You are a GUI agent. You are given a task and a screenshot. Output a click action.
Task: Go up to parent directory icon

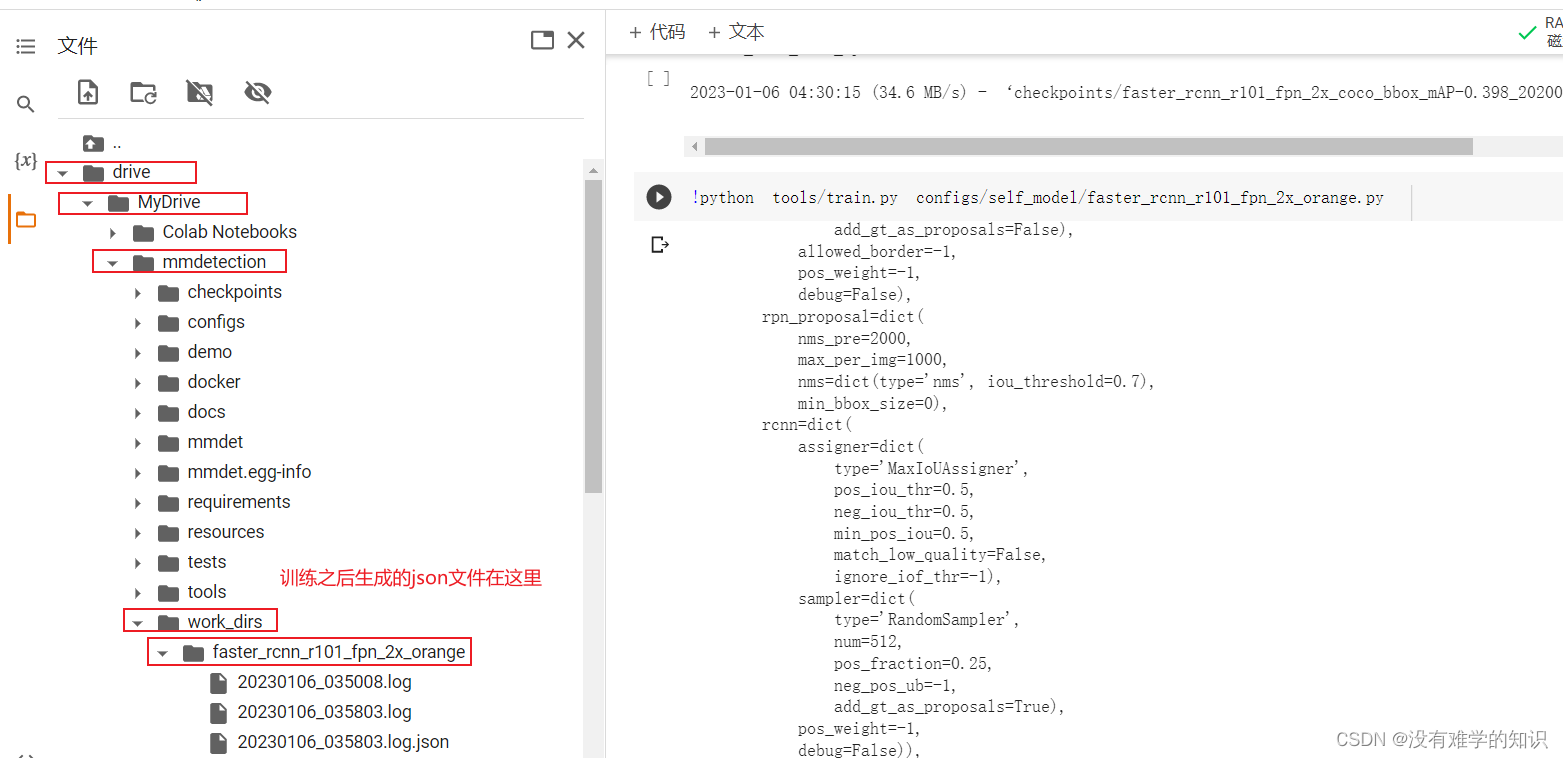[x=93, y=143]
